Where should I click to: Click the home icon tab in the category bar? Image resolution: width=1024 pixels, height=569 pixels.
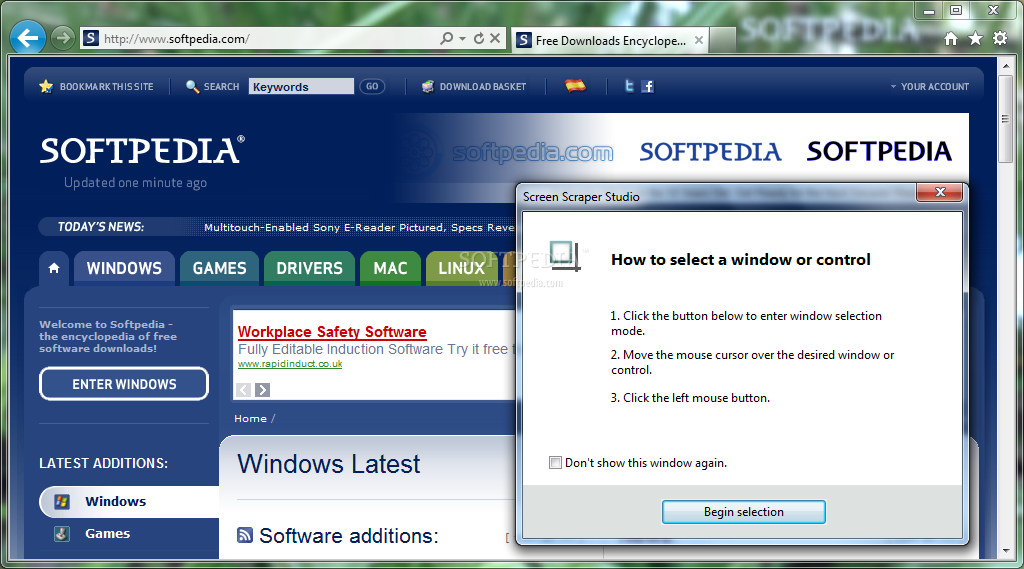pyautogui.click(x=54, y=268)
